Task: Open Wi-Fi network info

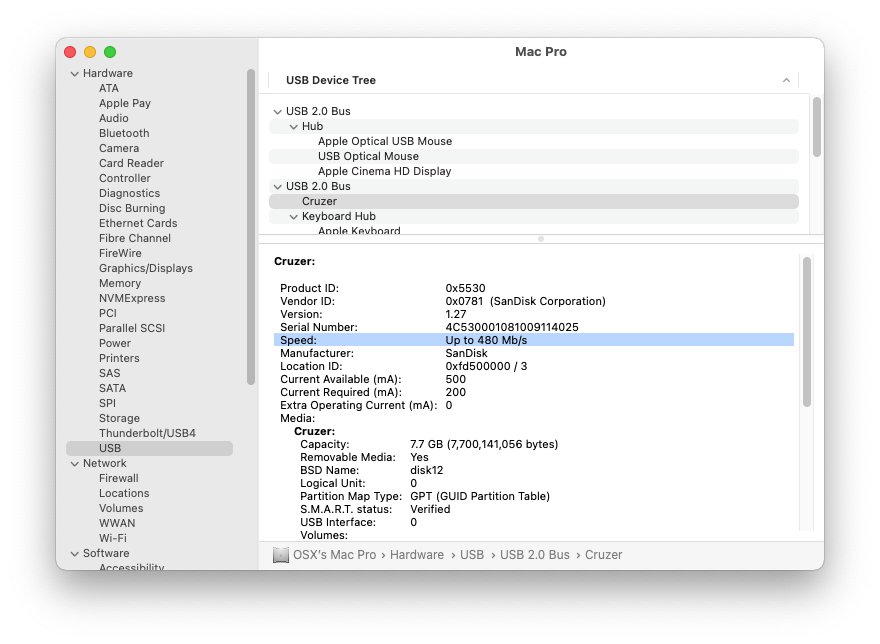Action: click(x=113, y=538)
